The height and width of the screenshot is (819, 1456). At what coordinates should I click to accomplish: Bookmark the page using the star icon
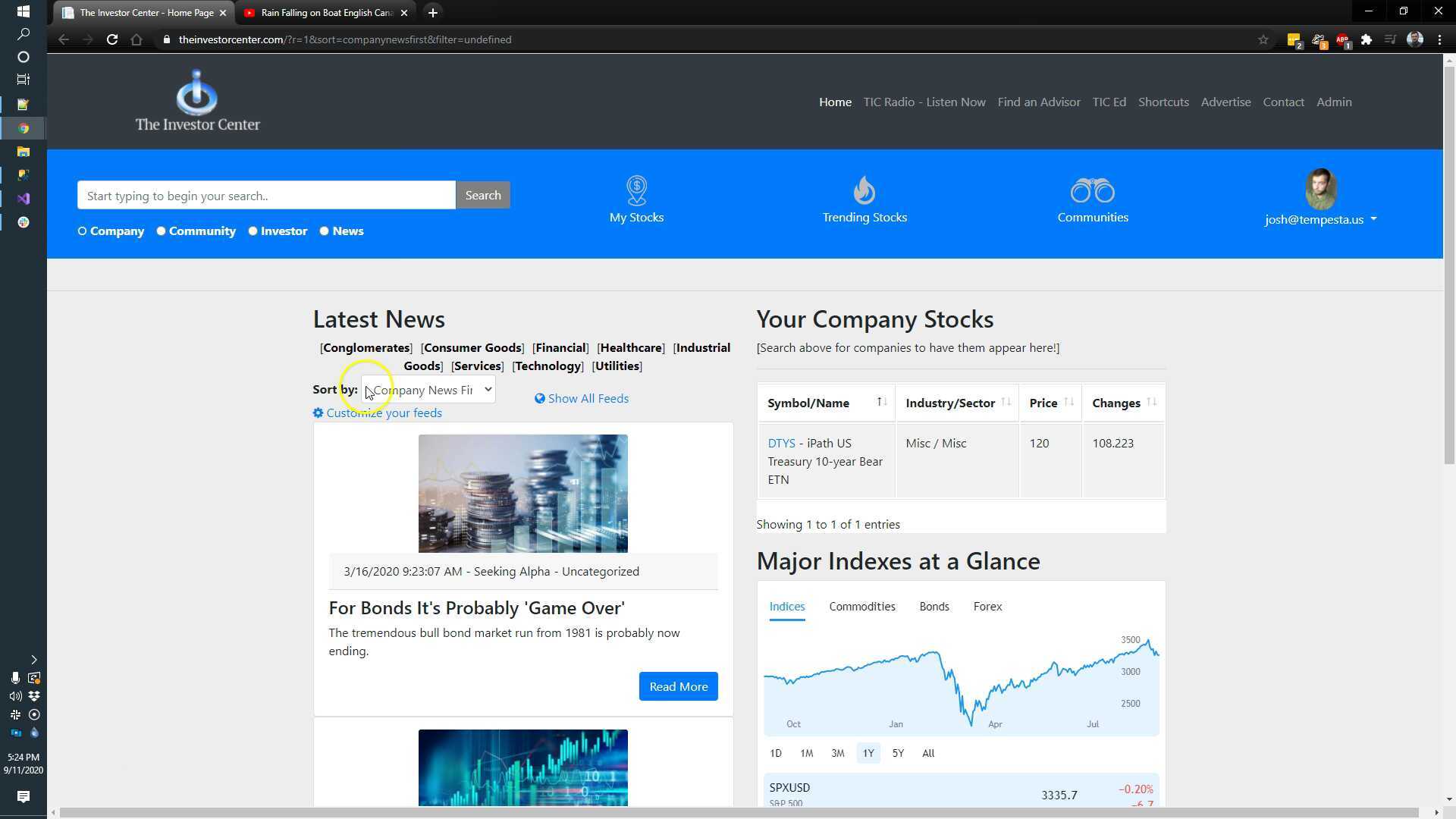pyautogui.click(x=1263, y=39)
